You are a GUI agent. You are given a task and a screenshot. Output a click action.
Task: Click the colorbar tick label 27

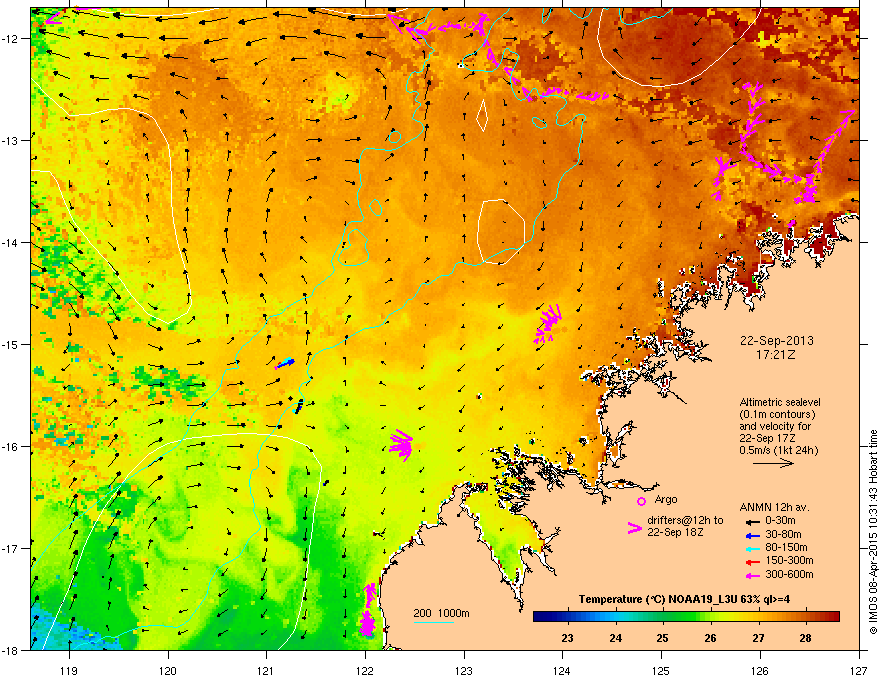(x=758, y=638)
